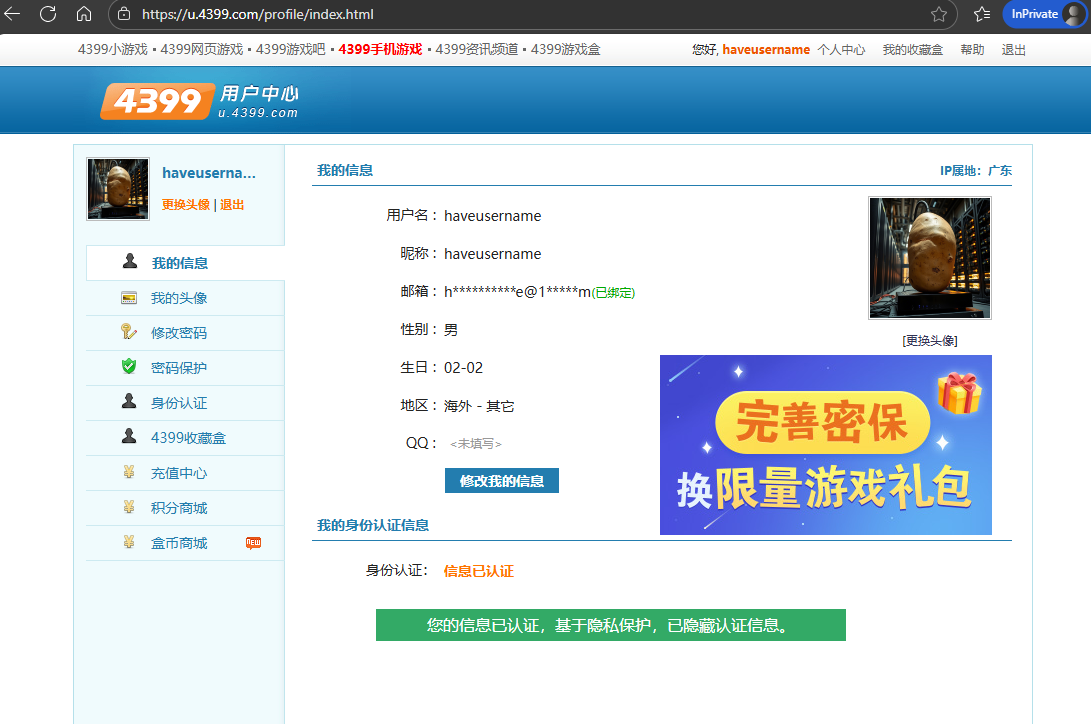Open 个人中心 in top bar
This screenshot has height=724, width=1091.
click(841, 50)
